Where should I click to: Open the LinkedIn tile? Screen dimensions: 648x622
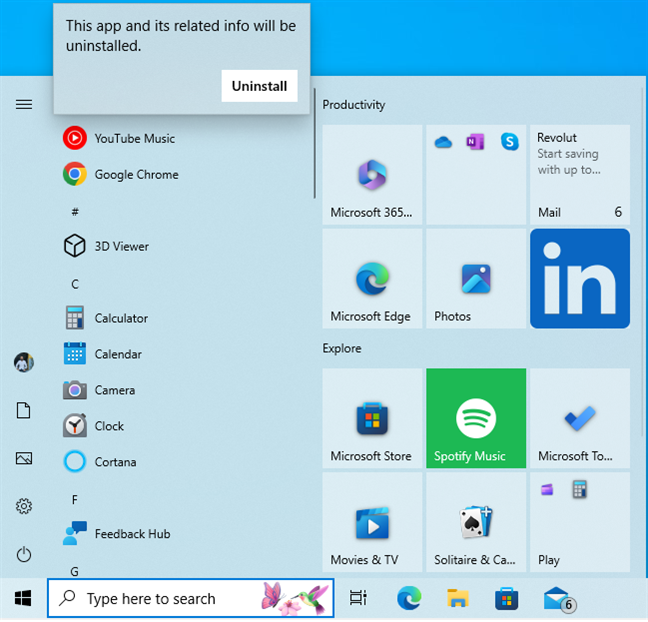tap(580, 279)
